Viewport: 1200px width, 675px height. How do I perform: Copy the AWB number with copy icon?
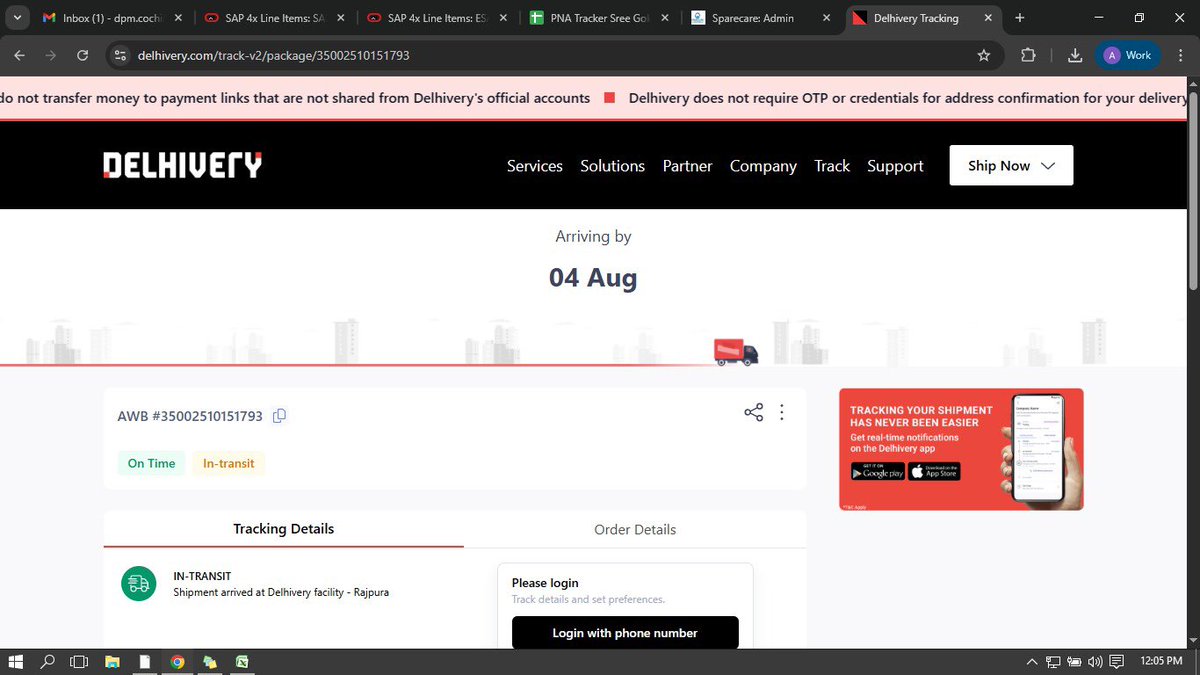[279, 416]
